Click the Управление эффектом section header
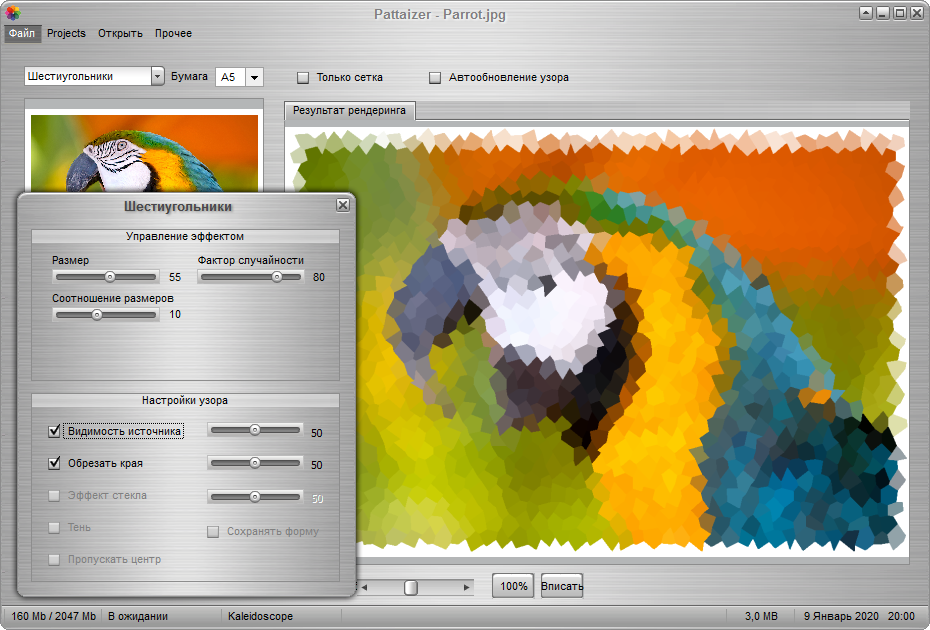 (185, 236)
